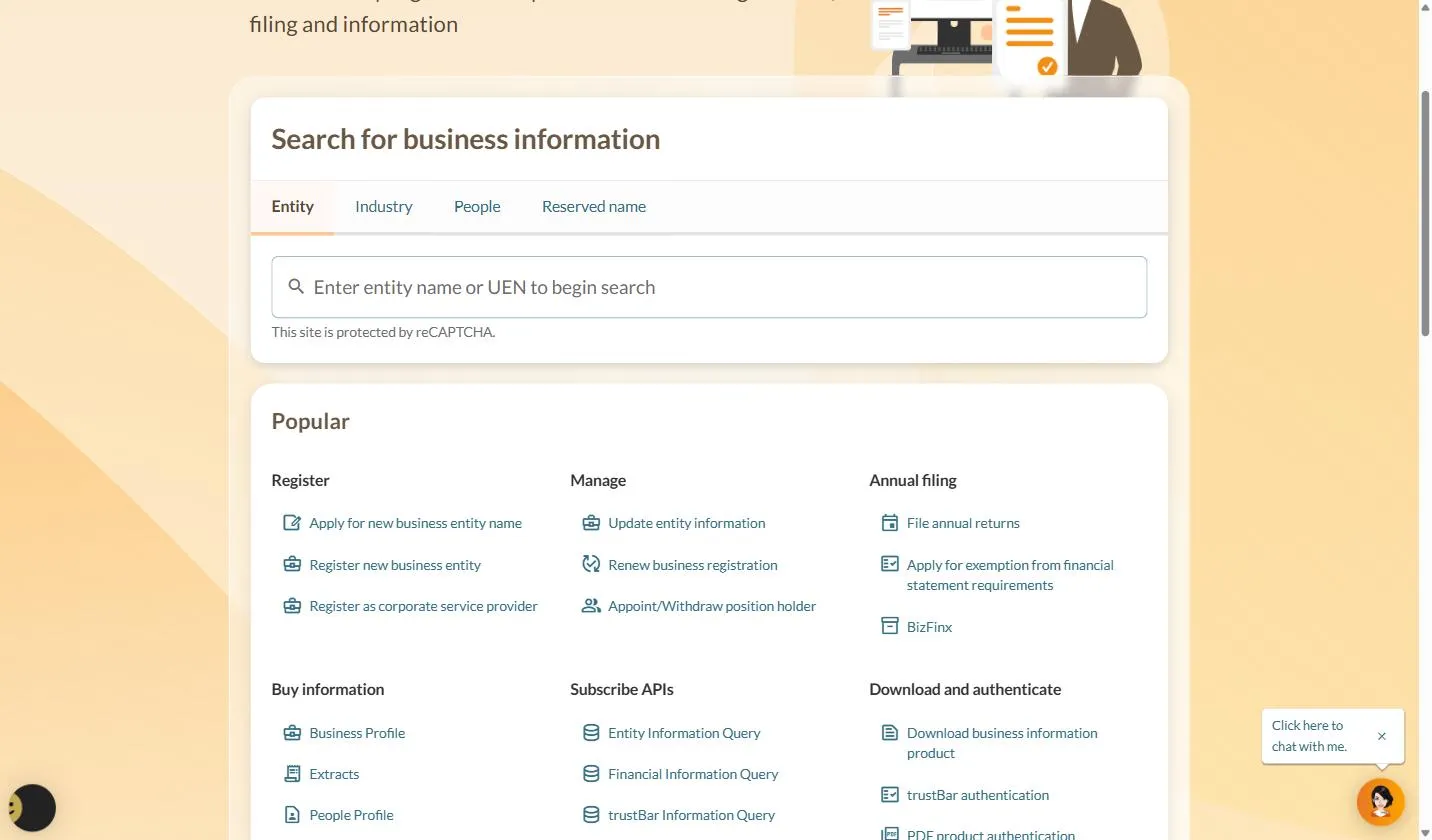Click the icon beside Apply for new business entity name
This screenshot has height=840, width=1432.
(x=292, y=523)
